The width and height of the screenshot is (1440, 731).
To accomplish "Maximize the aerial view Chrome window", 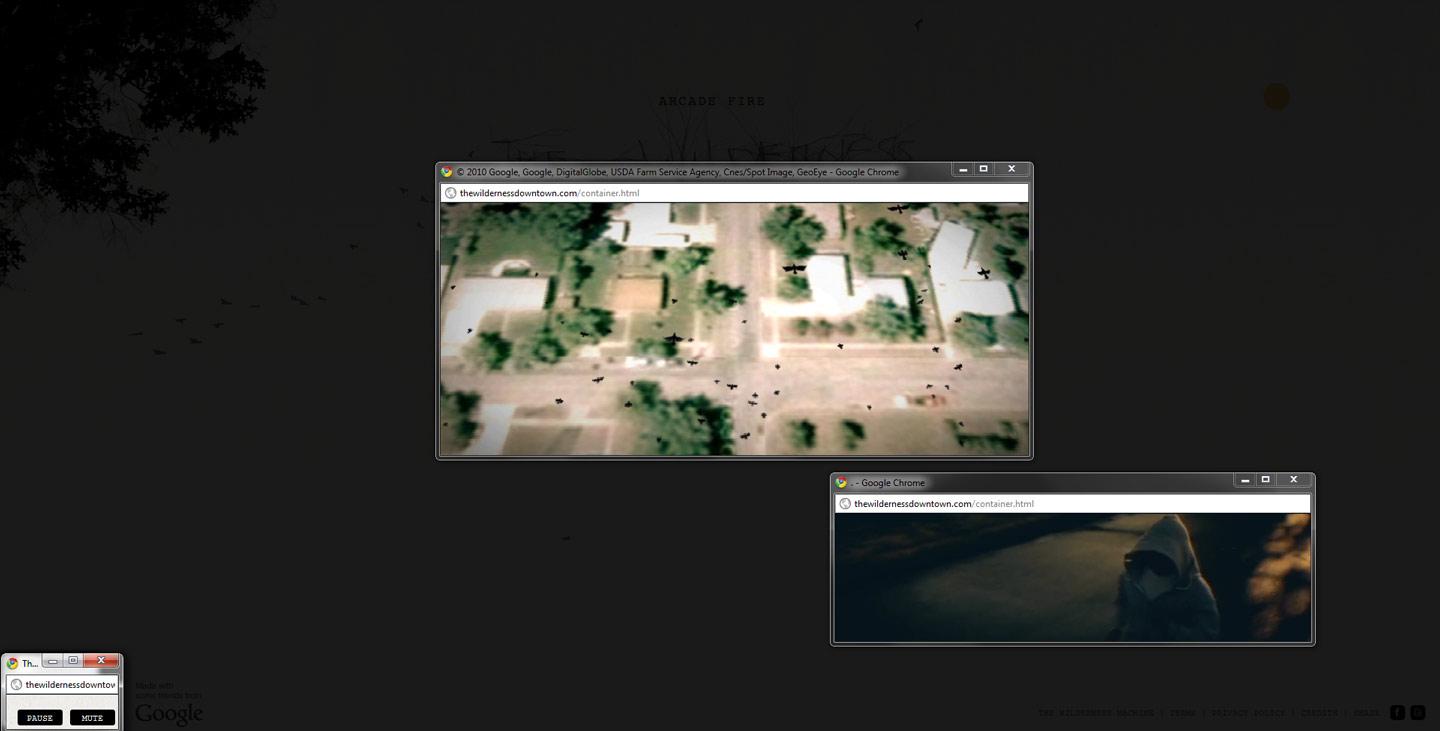I will point(983,170).
